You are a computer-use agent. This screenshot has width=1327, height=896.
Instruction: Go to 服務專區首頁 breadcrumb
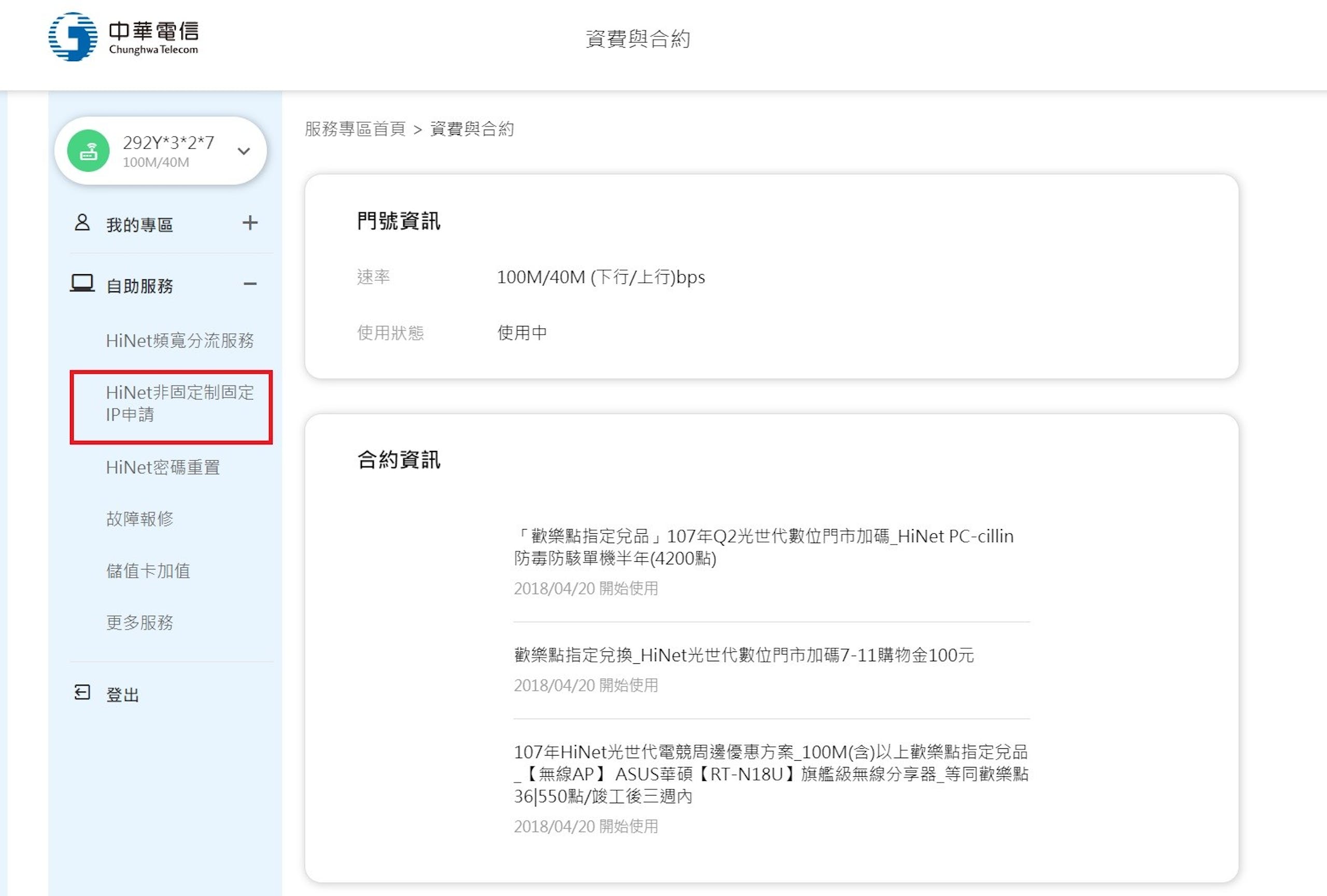tap(355, 129)
